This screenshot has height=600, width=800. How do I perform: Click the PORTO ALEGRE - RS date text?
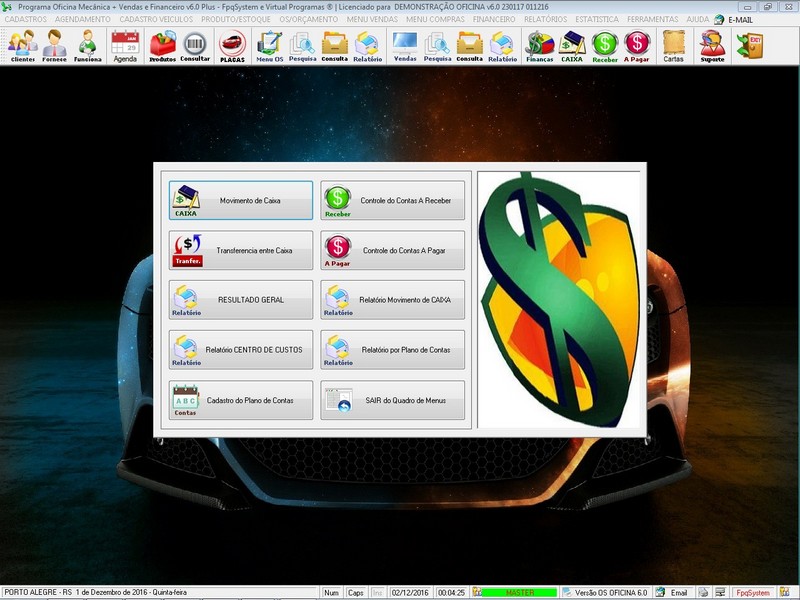95,592
